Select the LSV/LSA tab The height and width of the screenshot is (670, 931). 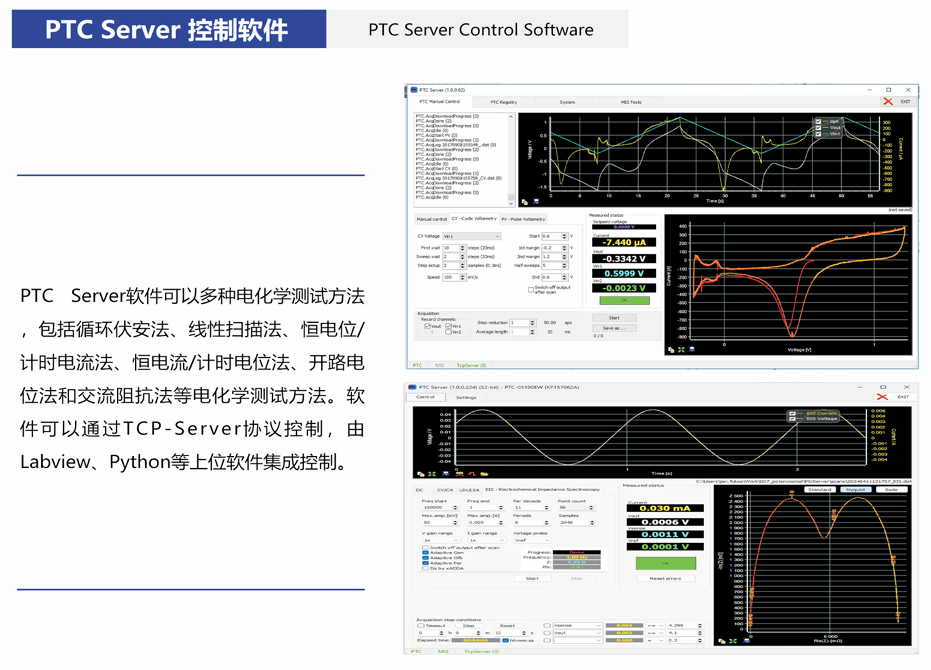pyautogui.click(x=469, y=490)
